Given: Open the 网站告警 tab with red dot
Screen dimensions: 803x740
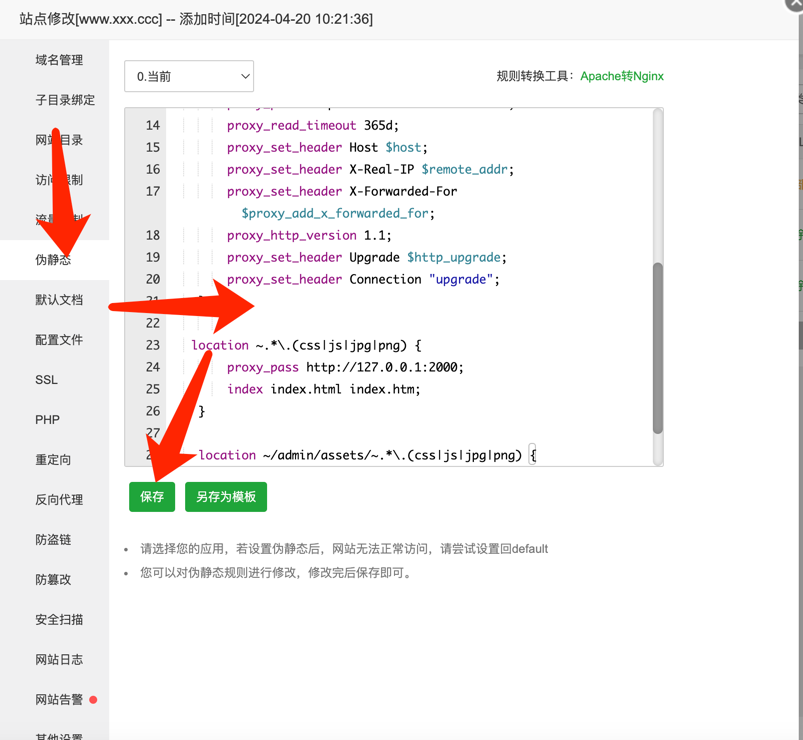Looking at the screenshot, I should click(59, 700).
